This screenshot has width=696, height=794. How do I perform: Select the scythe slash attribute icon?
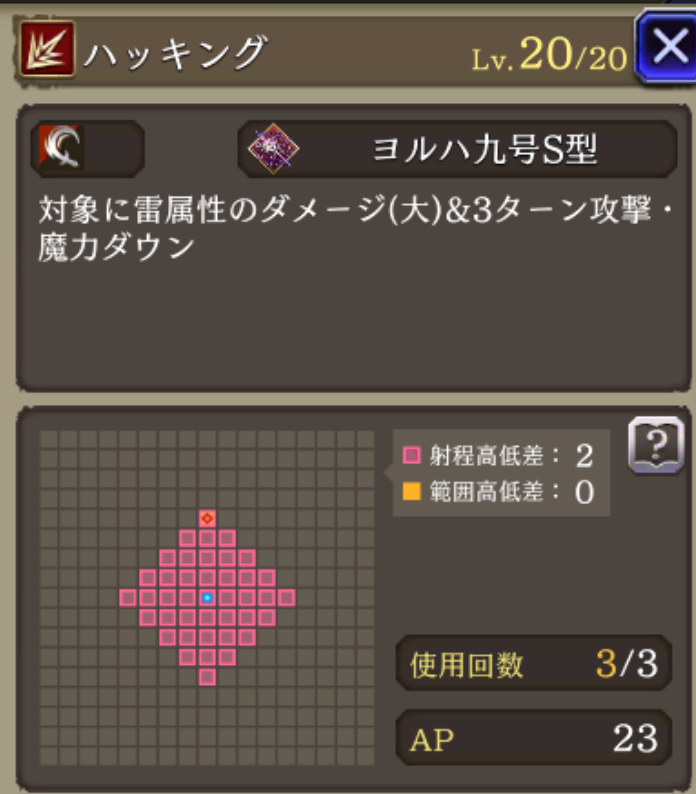(62, 147)
